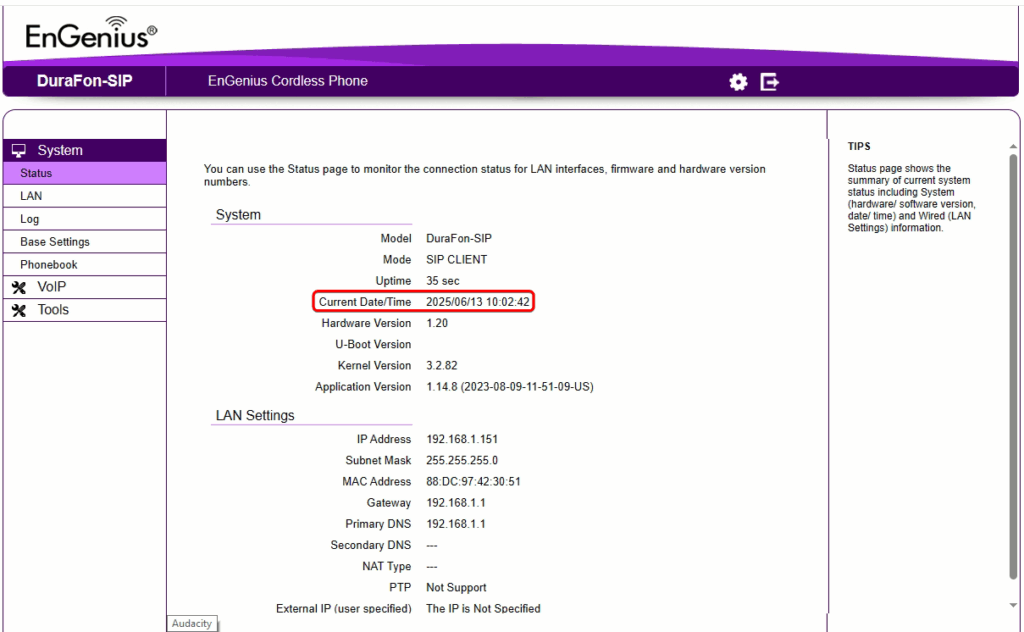The height and width of the screenshot is (632, 1024).
Task: Click the Secondary DNS label
Action: (x=370, y=545)
